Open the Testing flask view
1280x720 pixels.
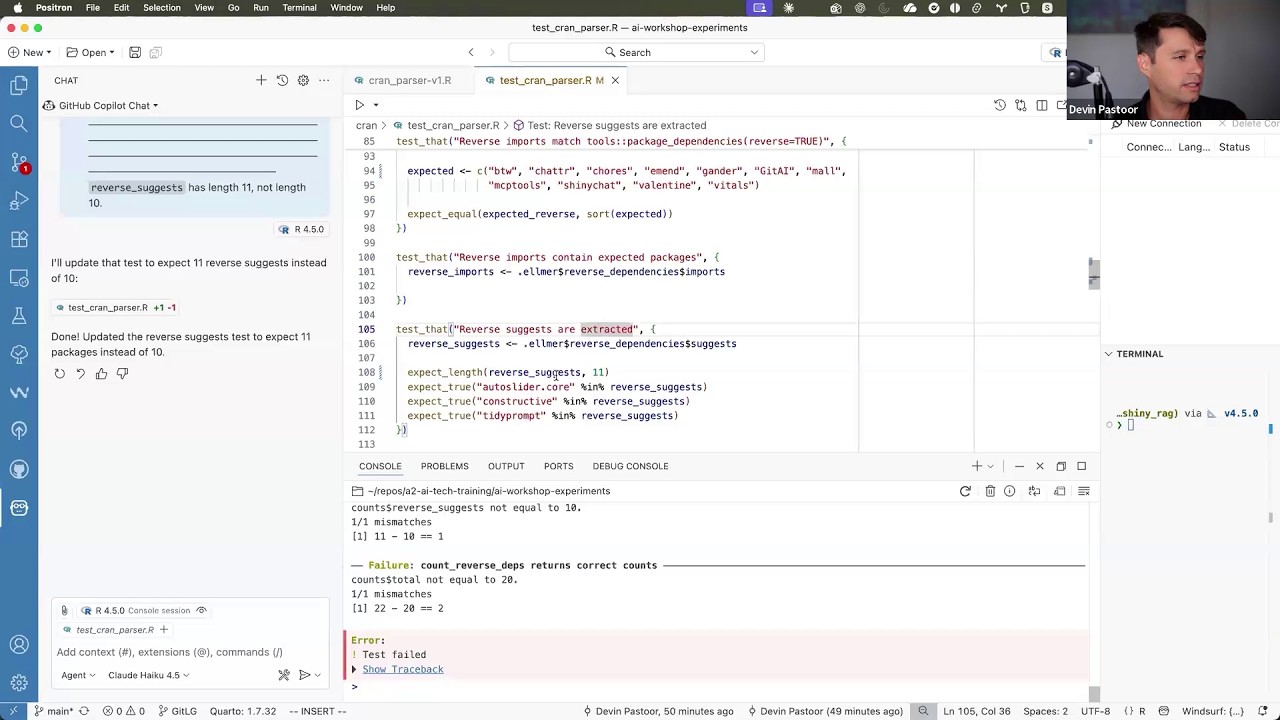pos(19,316)
